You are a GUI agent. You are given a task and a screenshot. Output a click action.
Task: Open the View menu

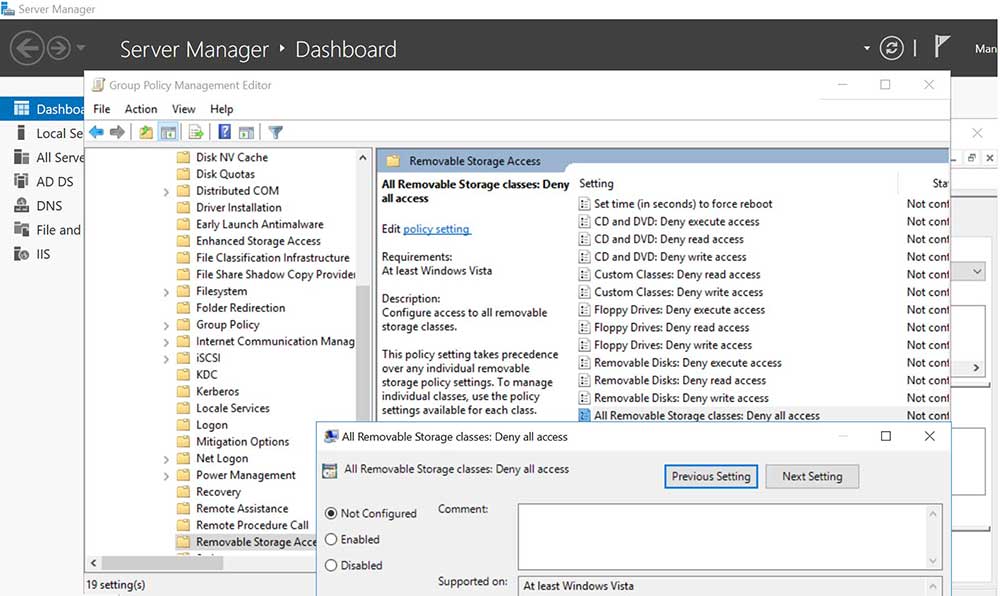(184, 109)
